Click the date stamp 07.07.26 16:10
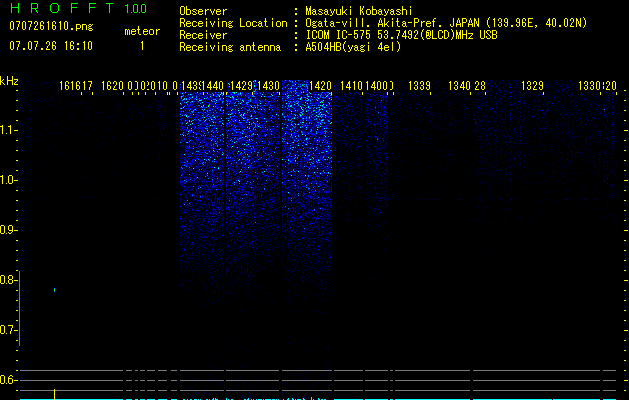 [x=51, y=46]
